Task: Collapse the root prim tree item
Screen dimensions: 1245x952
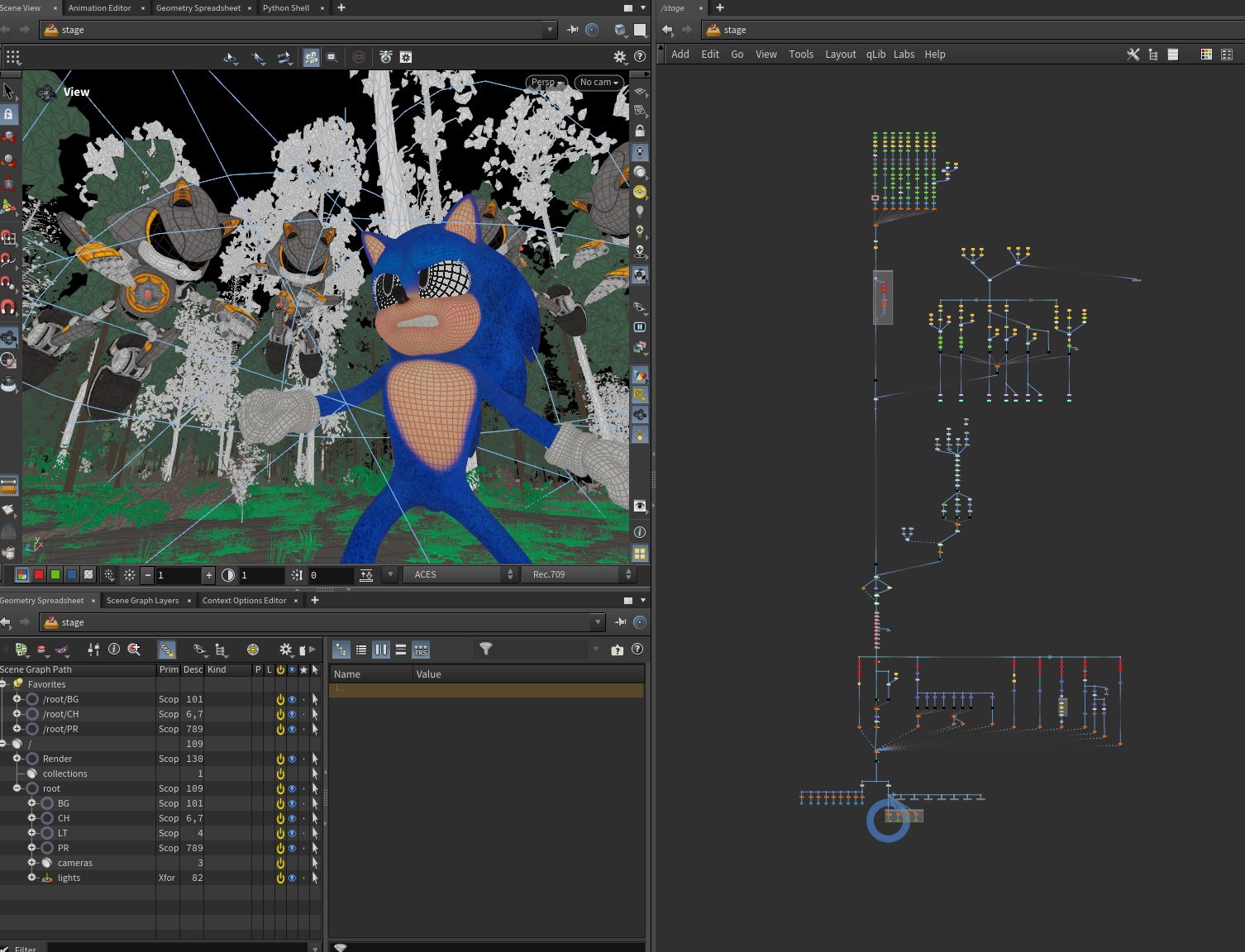Action: click(x=17, y=788)
